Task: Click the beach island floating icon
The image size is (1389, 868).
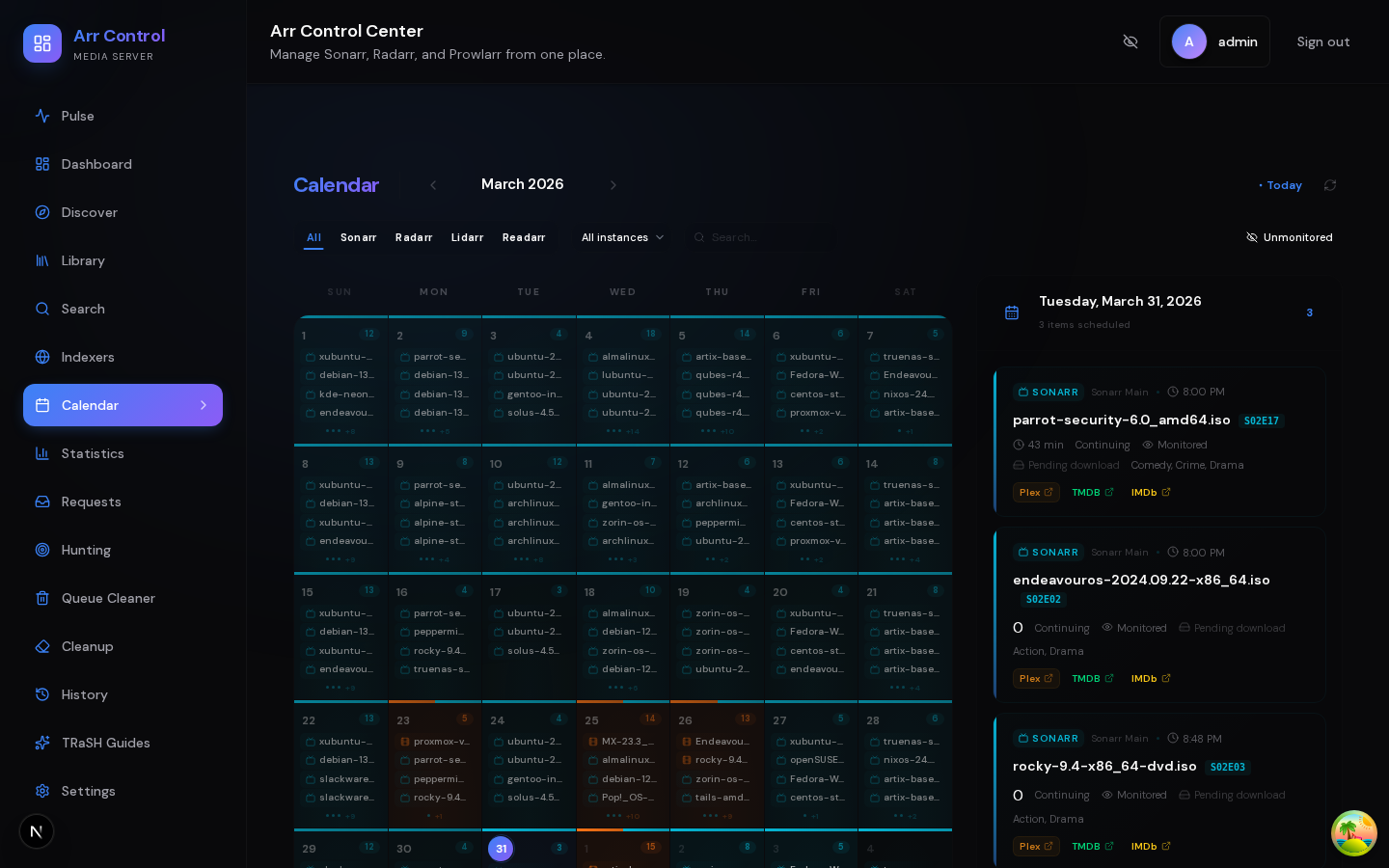Action: 1354,833
